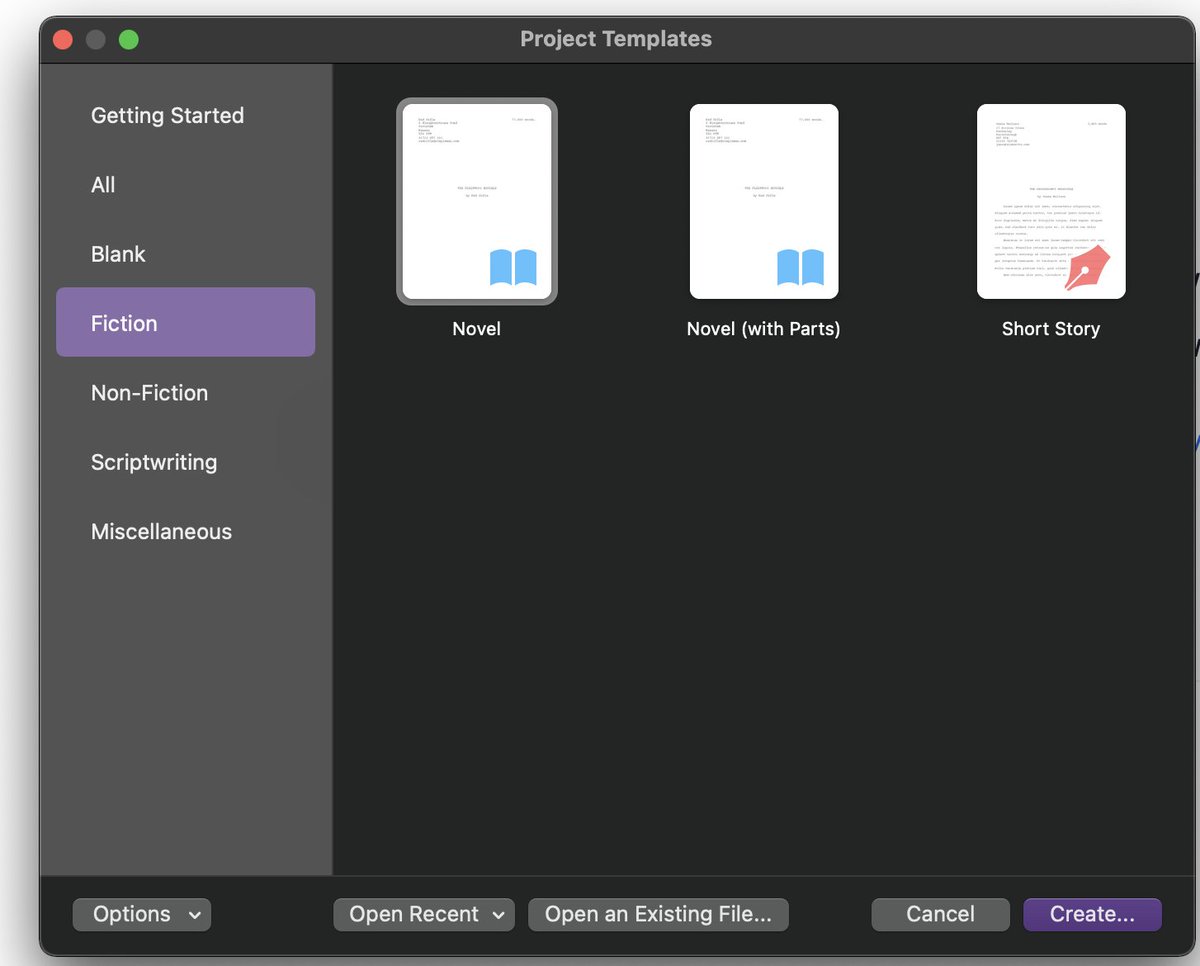The image size is (1200, 966).
Task: Expand the Options dropdown menu
Action: [142, 914]
